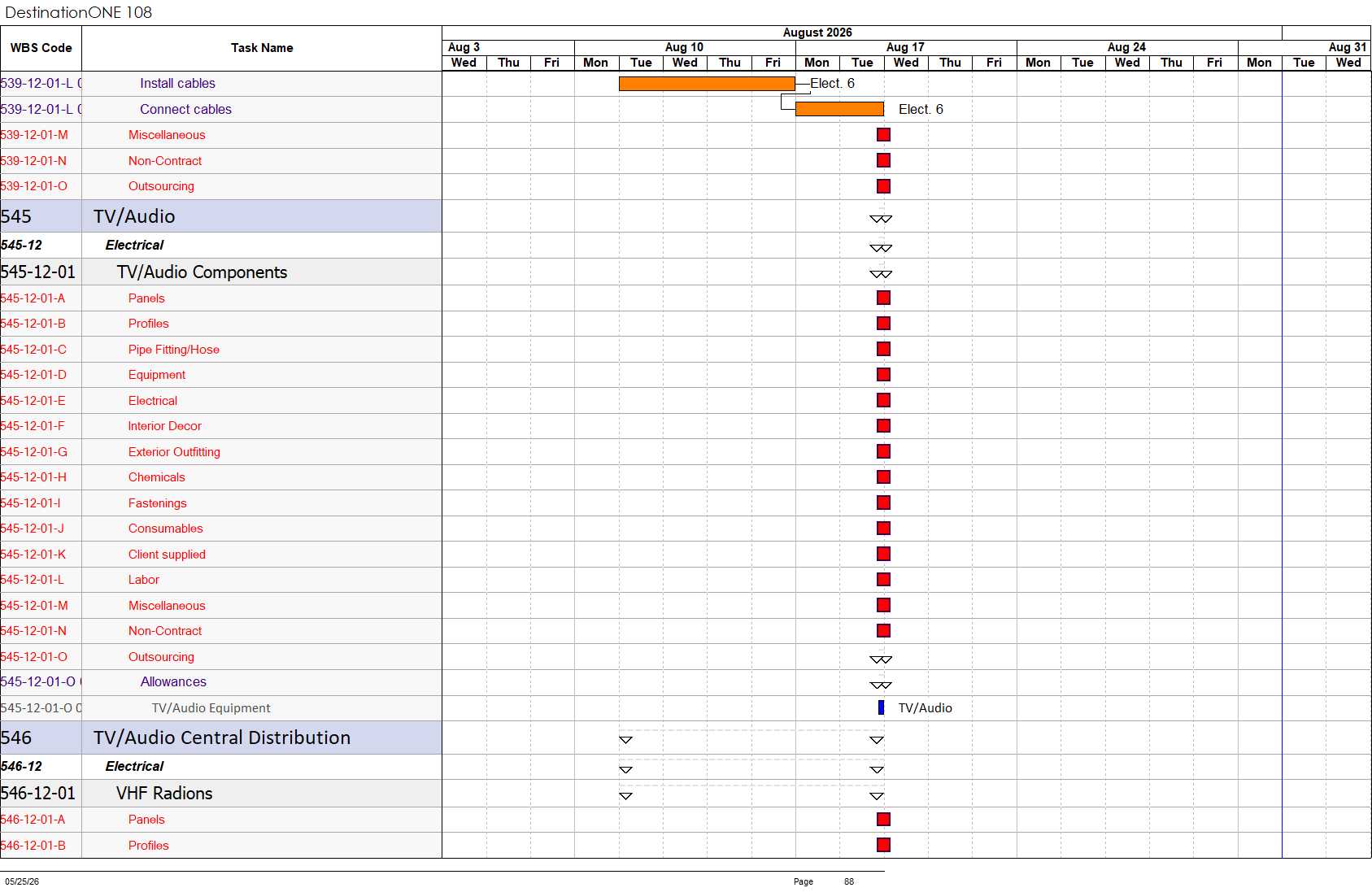Click the 05/25/26 date in the footer
Screen dimensions: 1372x892
click(22, 881)
